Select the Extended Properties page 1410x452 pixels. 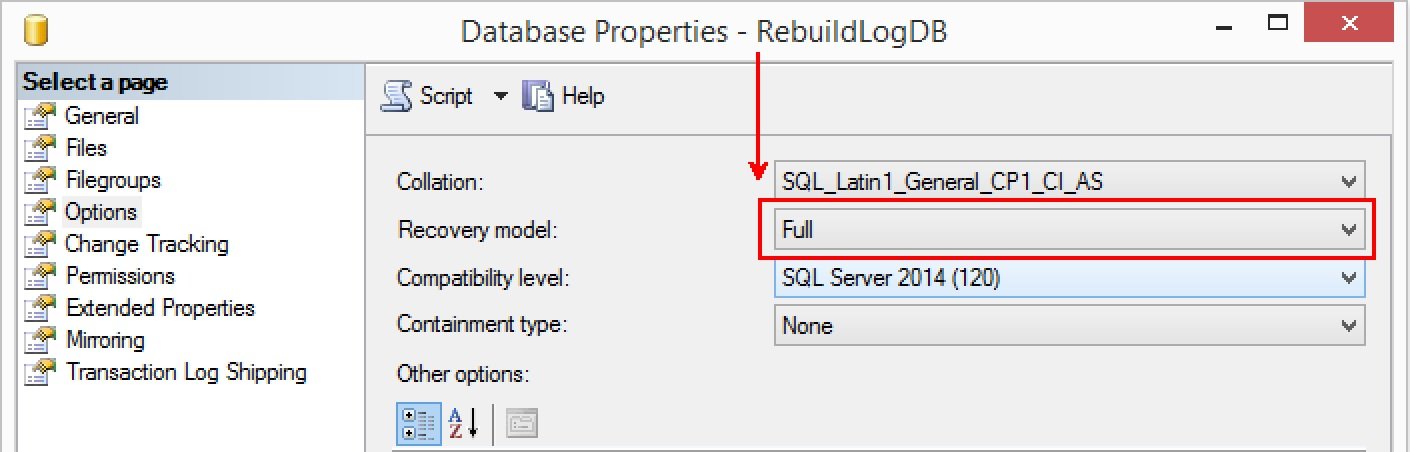point(160,308)
